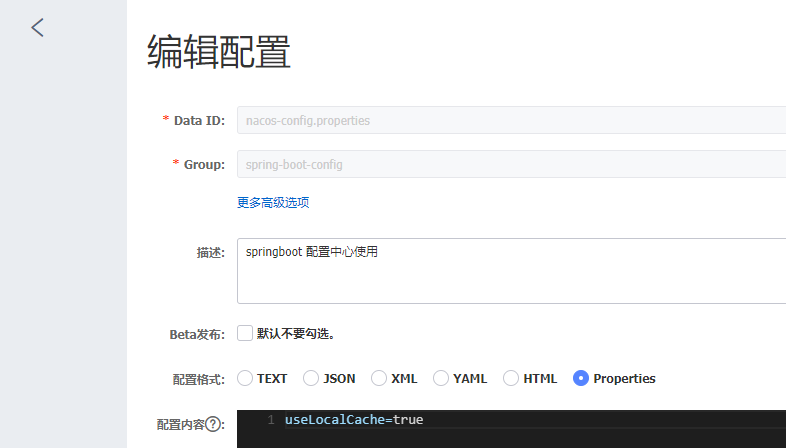786x448 pixels.
Task: Click line number 1 in editor gutter
Action: coord(271,420)
